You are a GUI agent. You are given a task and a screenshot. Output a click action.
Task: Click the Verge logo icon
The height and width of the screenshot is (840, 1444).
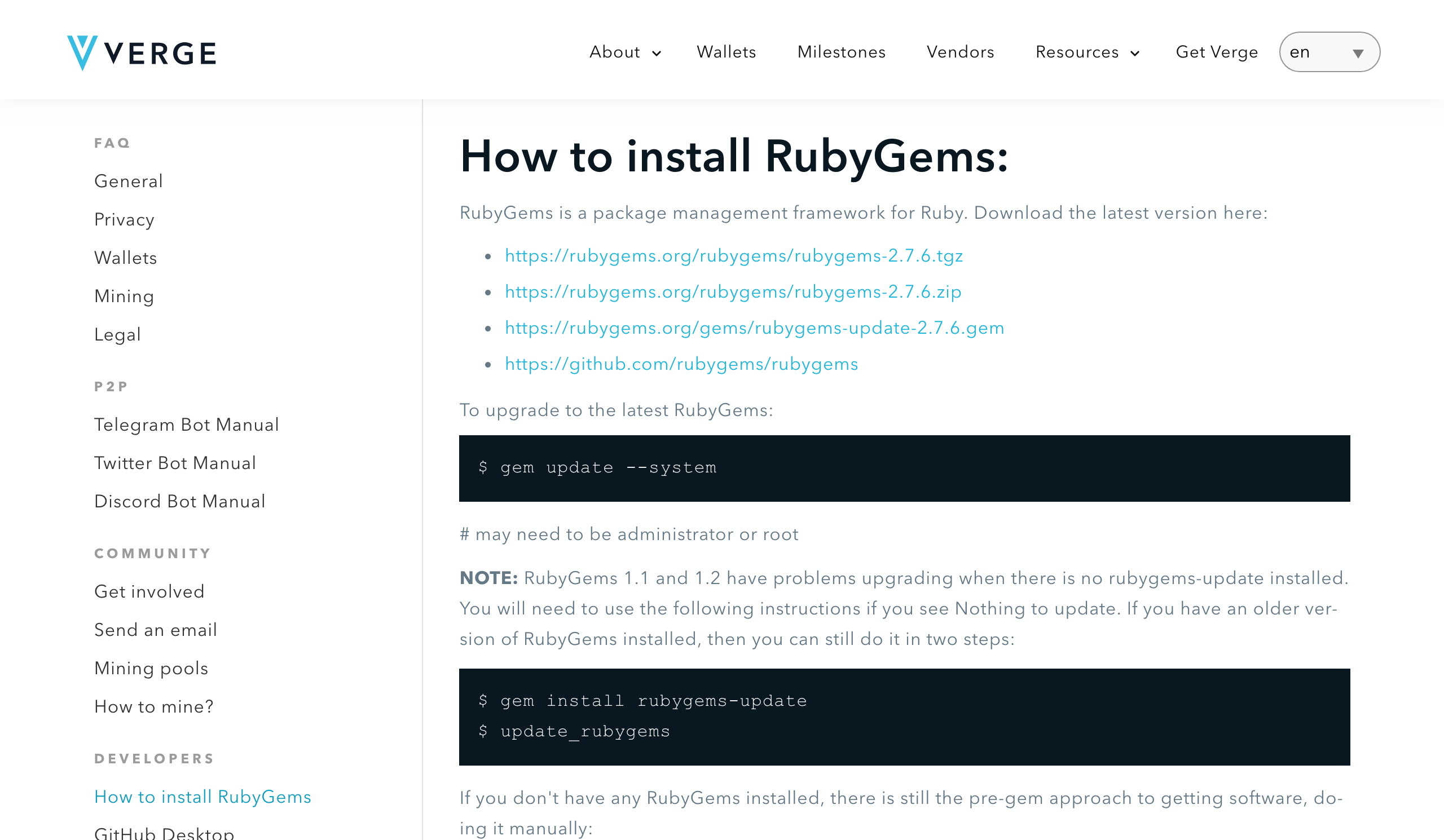pyautogui.click(x=82, y=52)
